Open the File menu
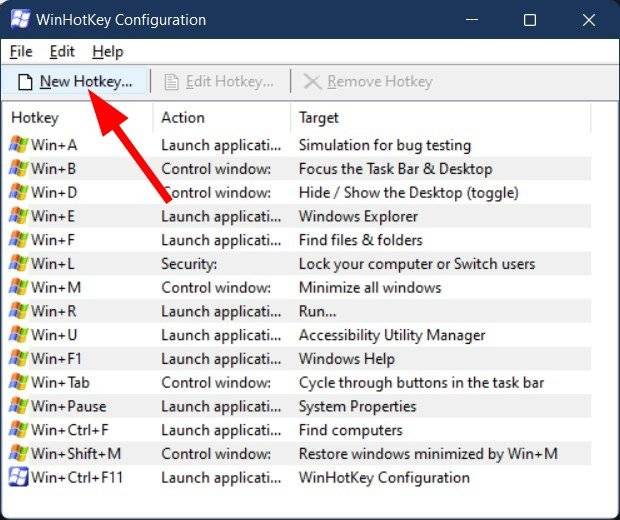The width and height of the screenshot is (620, 520). [21, 51]
